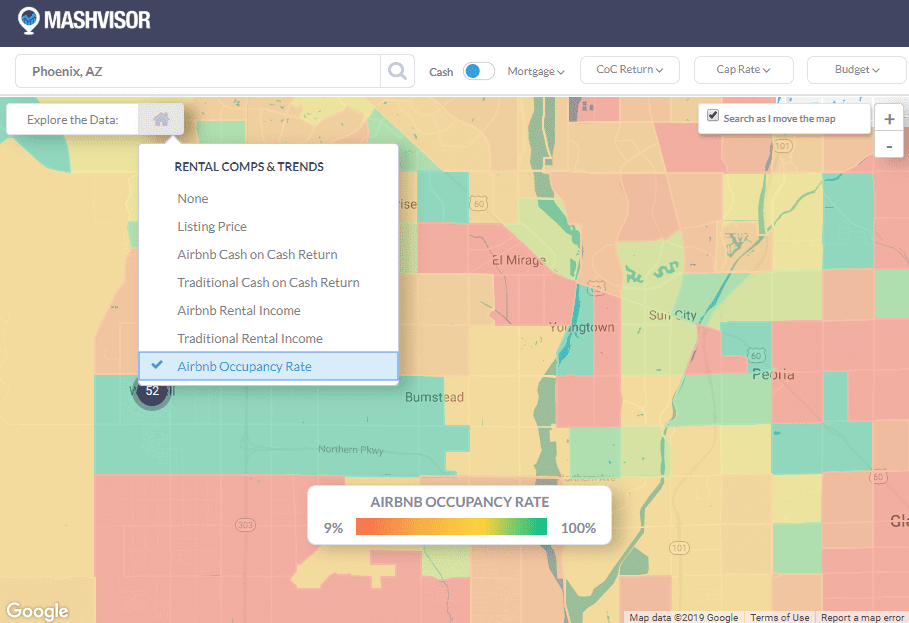The image size is (909, 623).
Task: Uncheck Search as I move the map
Action: click(x=713, y=116)
